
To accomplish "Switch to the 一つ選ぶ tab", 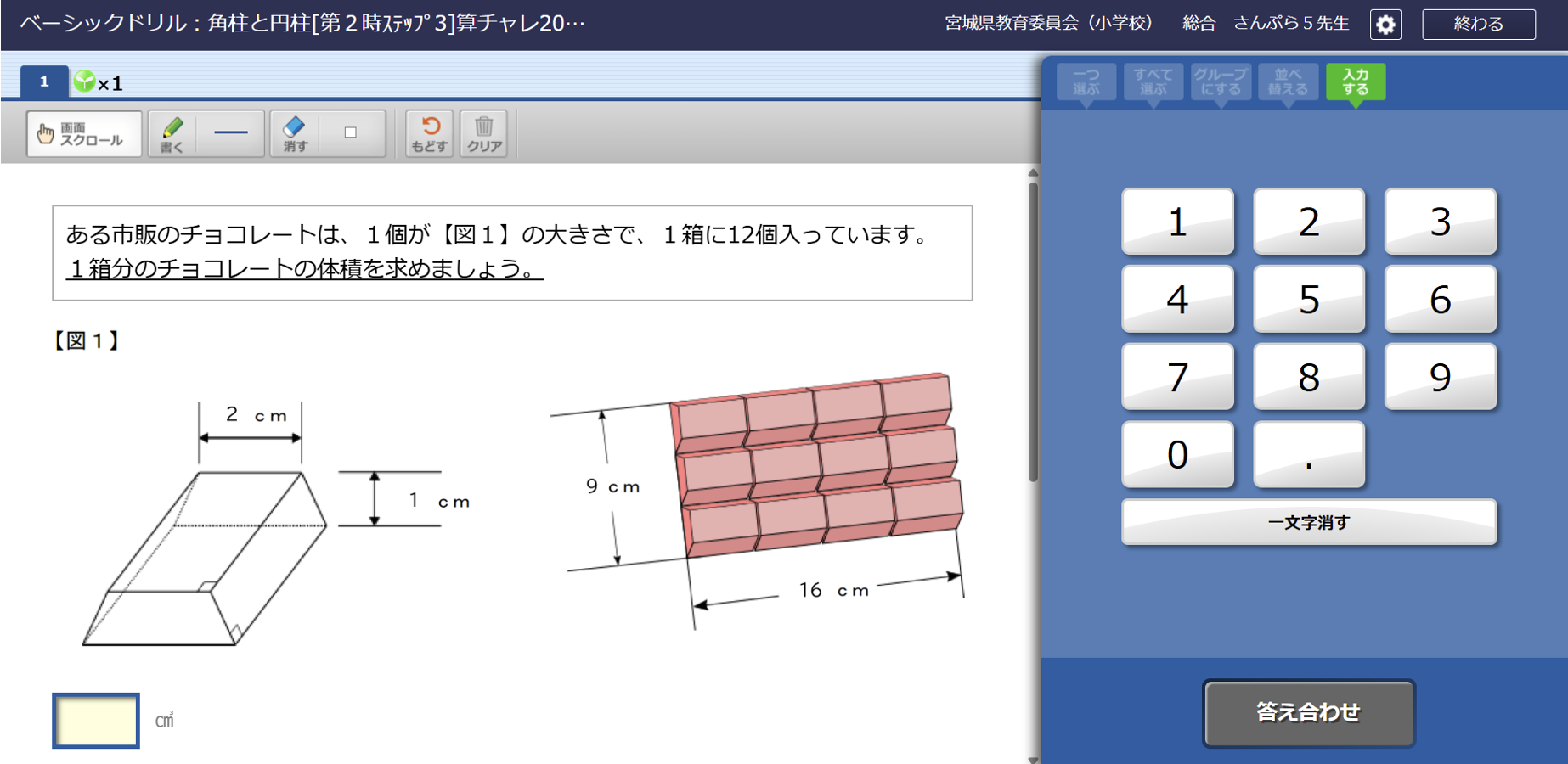I will click(x=1086, y=82).
